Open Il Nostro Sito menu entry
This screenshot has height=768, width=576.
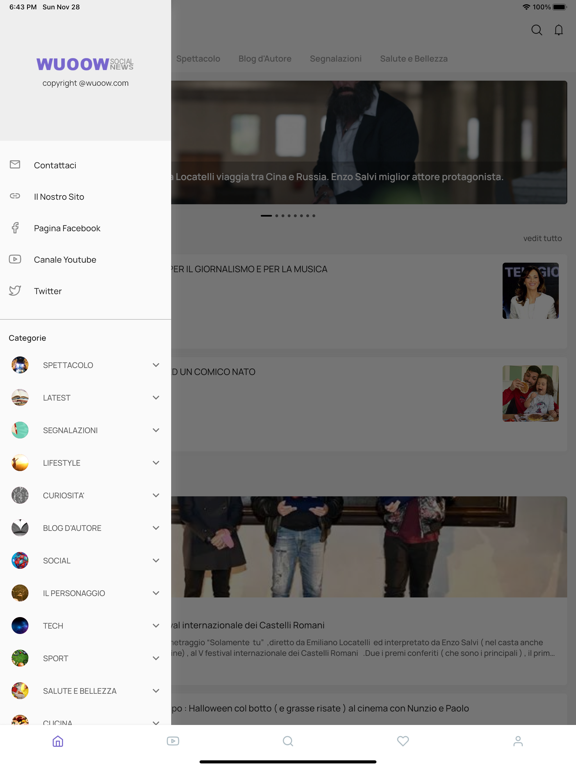pos(85,196)
